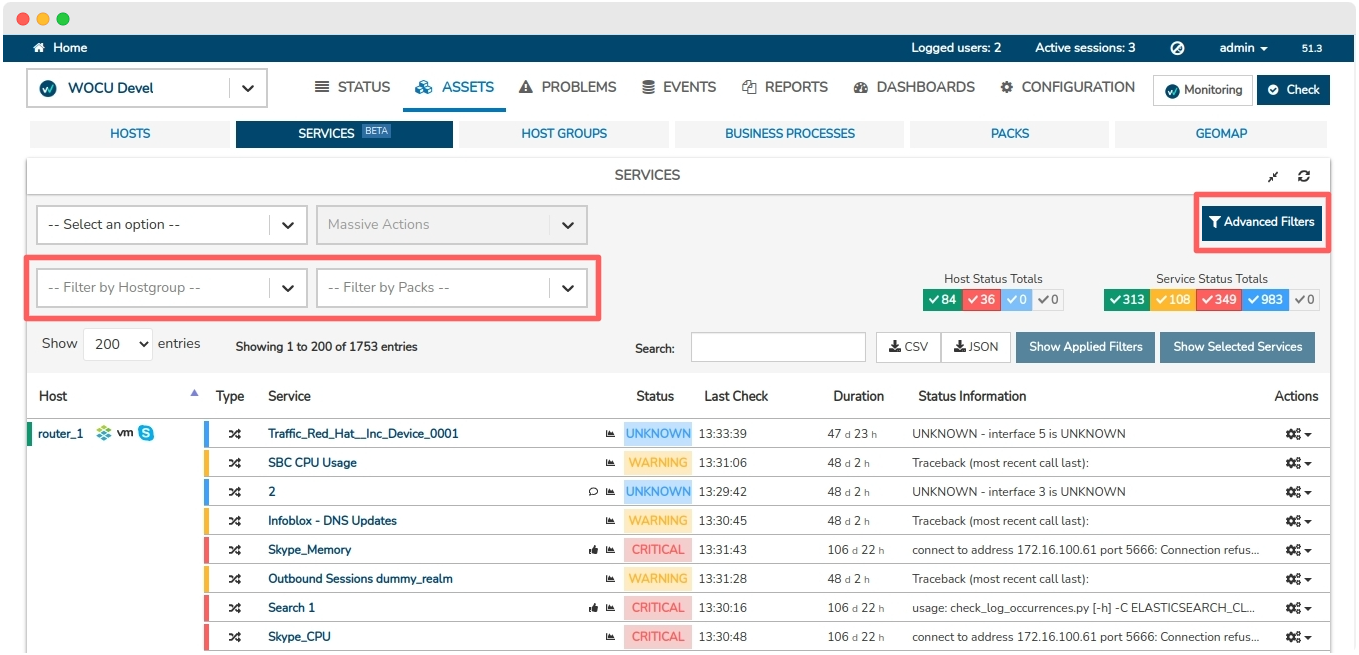Open the admin user dropdown

pyautogui.click(x=1243, y=48)
